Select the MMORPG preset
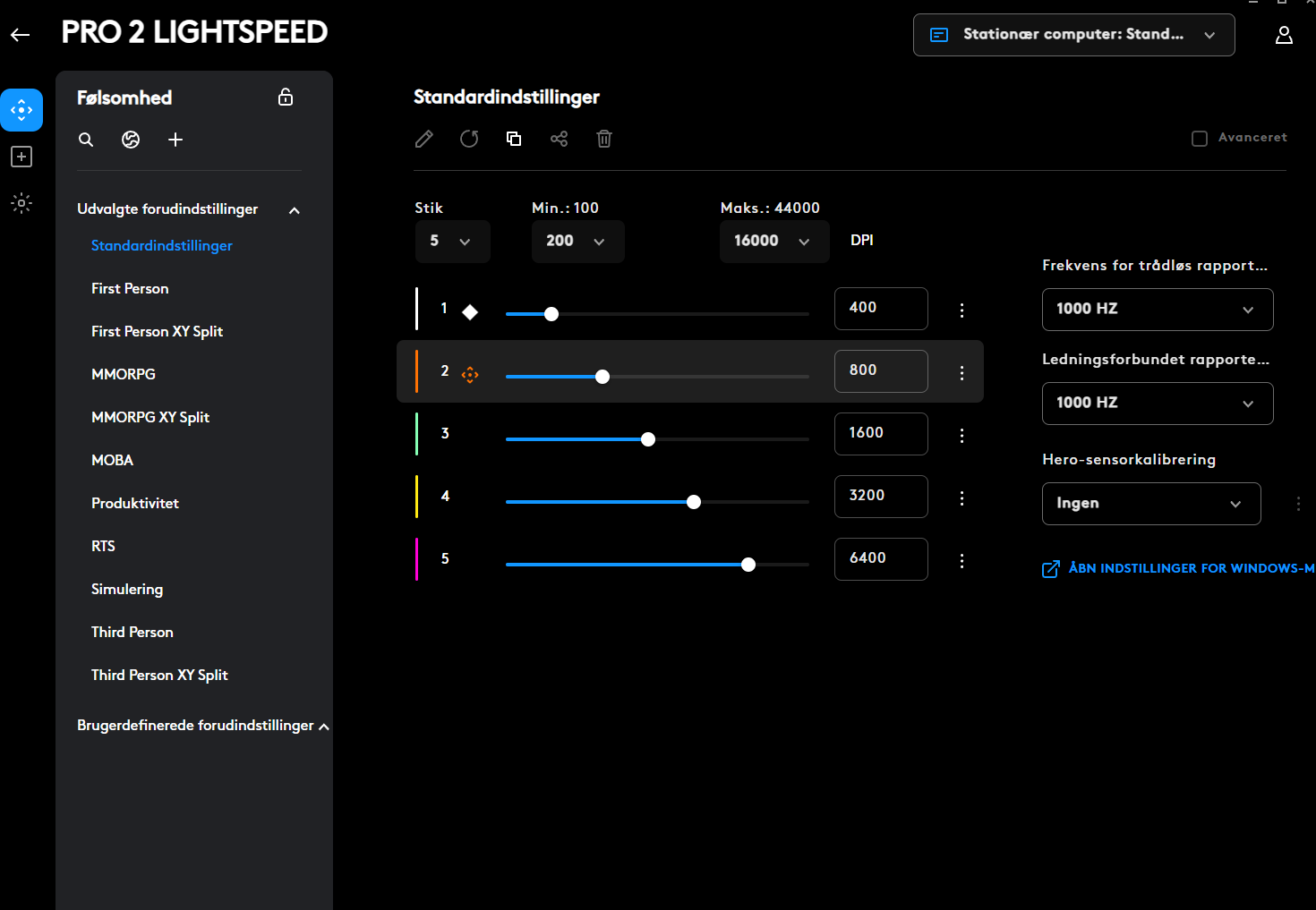 tap(124, 374)
